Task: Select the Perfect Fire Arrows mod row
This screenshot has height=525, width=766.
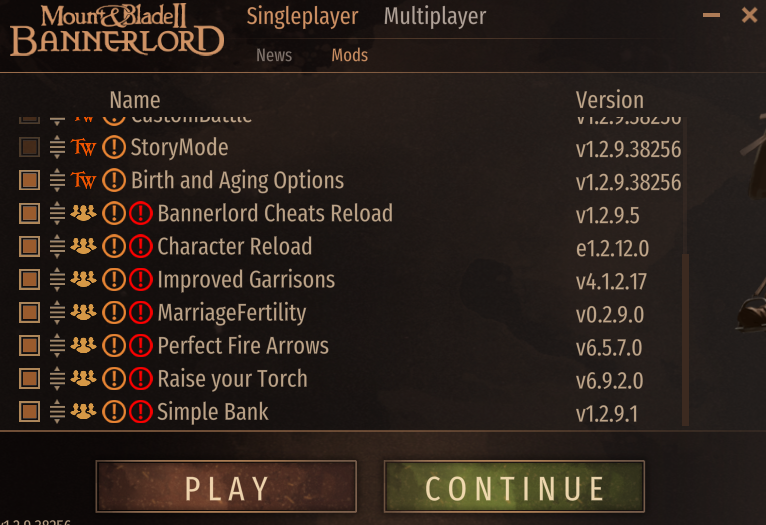Action: tap(349, 346)
